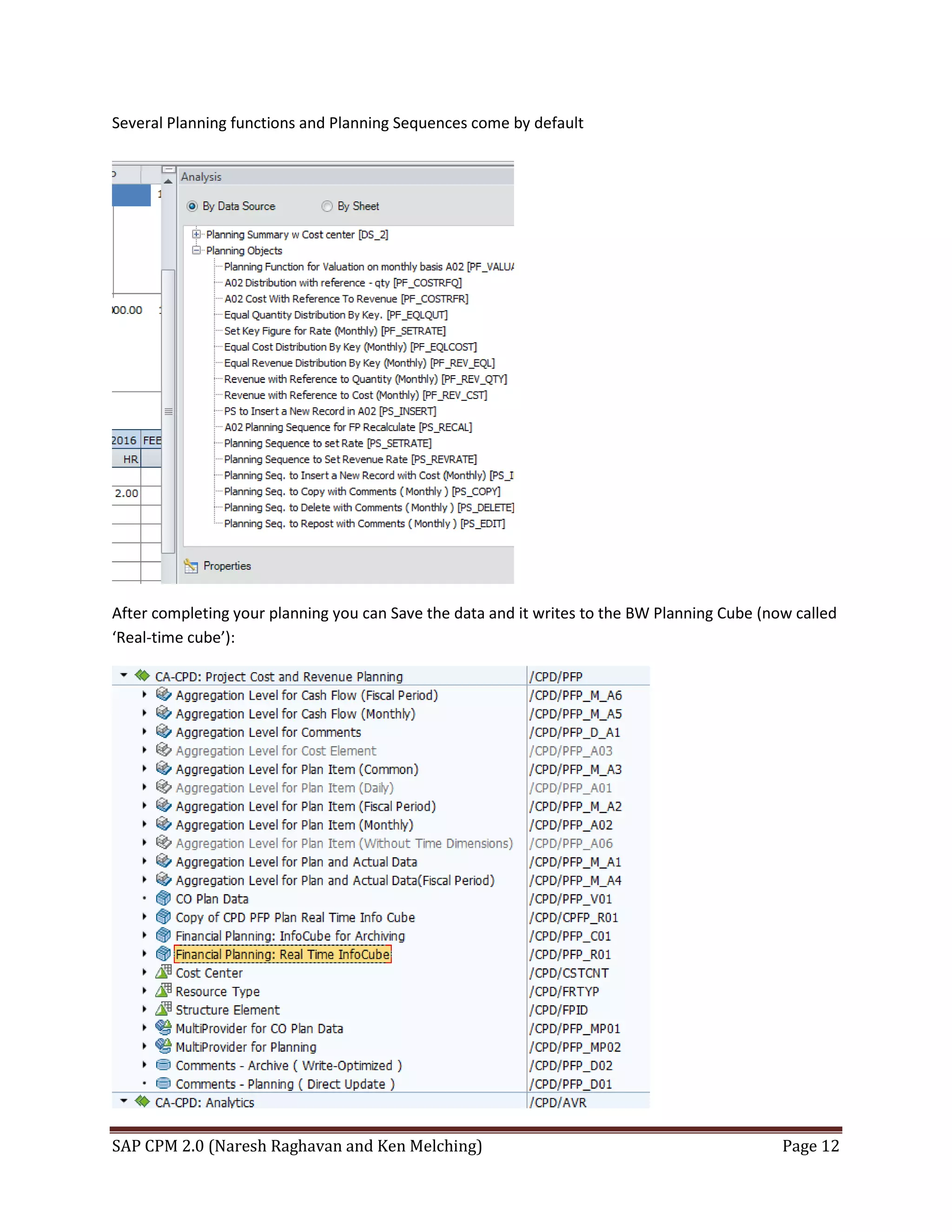Select Revenue with Reference to Quantity item
This screenshot has width=952, height=1232.
tap(365, 379)
